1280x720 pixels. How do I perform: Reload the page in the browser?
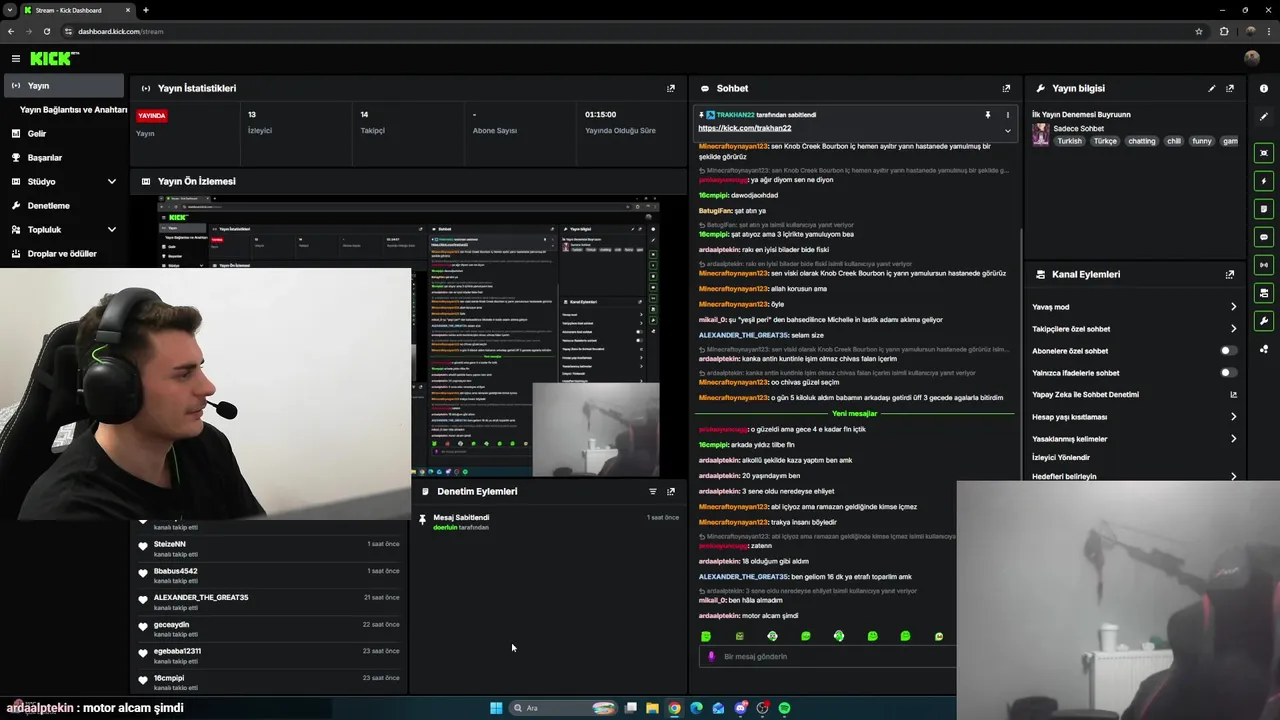(46, 31)
